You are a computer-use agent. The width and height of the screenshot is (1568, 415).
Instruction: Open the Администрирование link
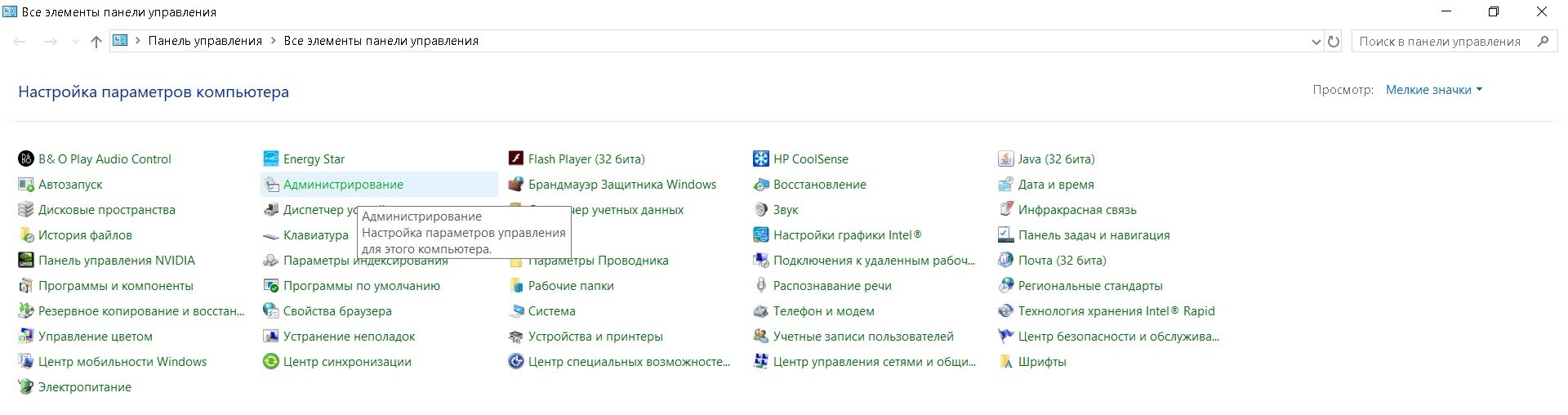coord(343,185)
